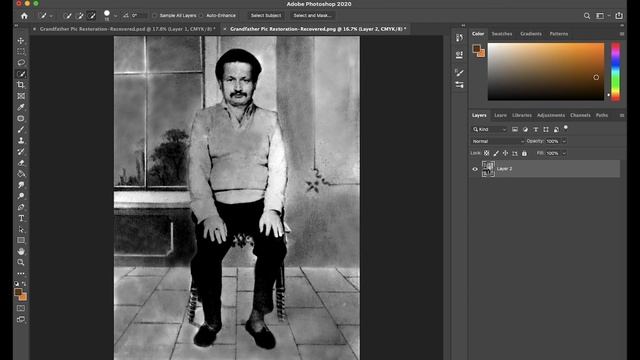Select the Horizontal Type tool
The image size is (640, 360).
coord(21,218)
